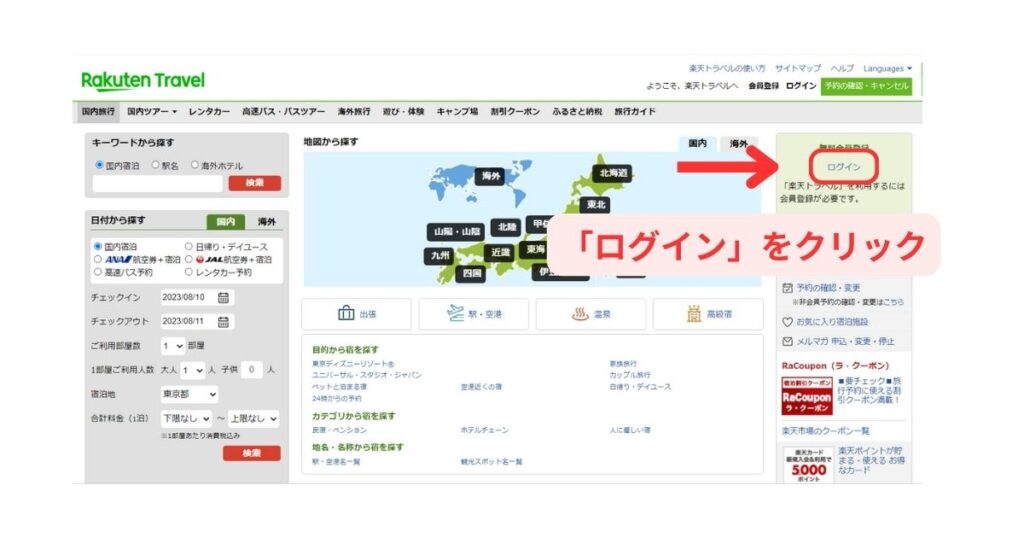The height and width of the screenshot is (538, 1024).
Task: Open the 高速バス・バスツアー menu item
Action: (x=283, y=112)
